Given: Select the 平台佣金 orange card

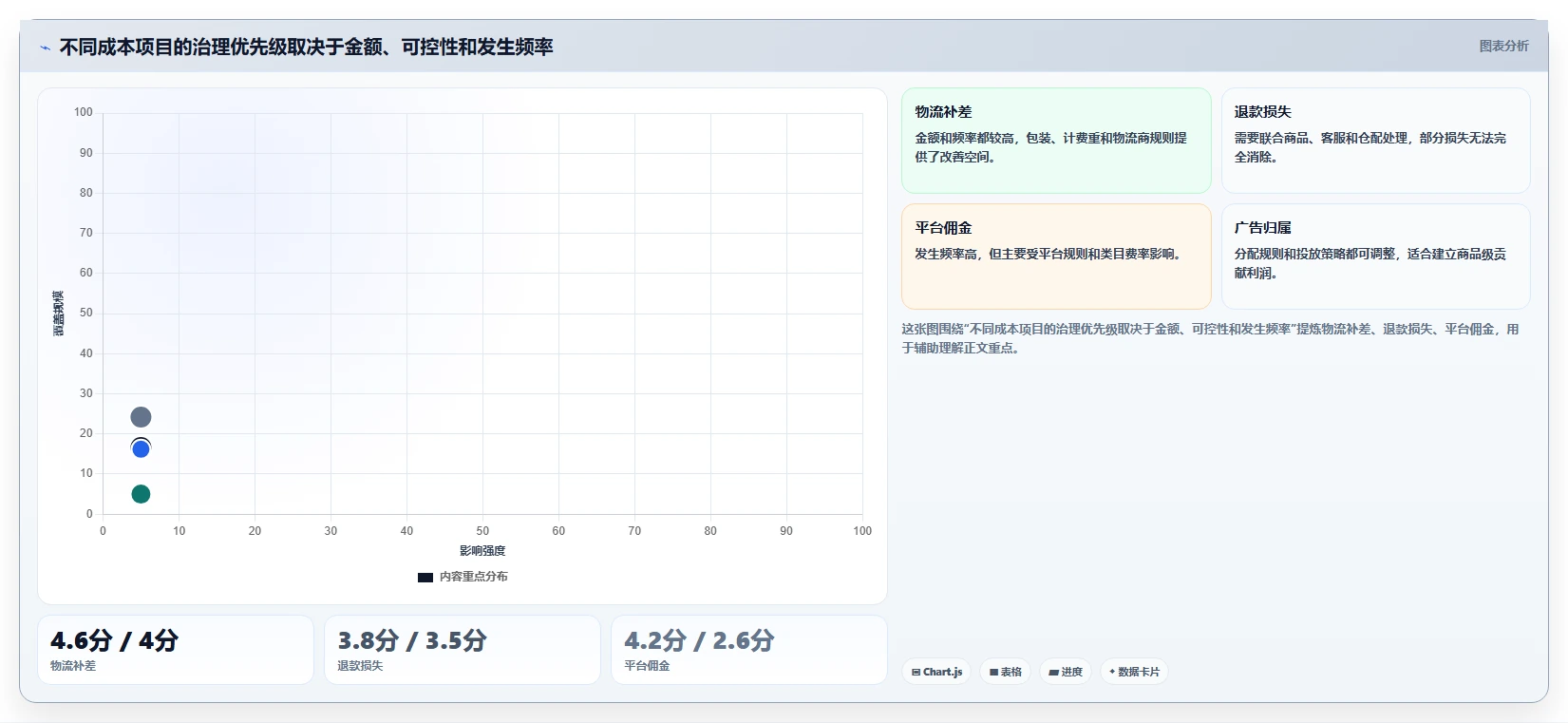Looking at the screenshot, I should coord(1056,257).
